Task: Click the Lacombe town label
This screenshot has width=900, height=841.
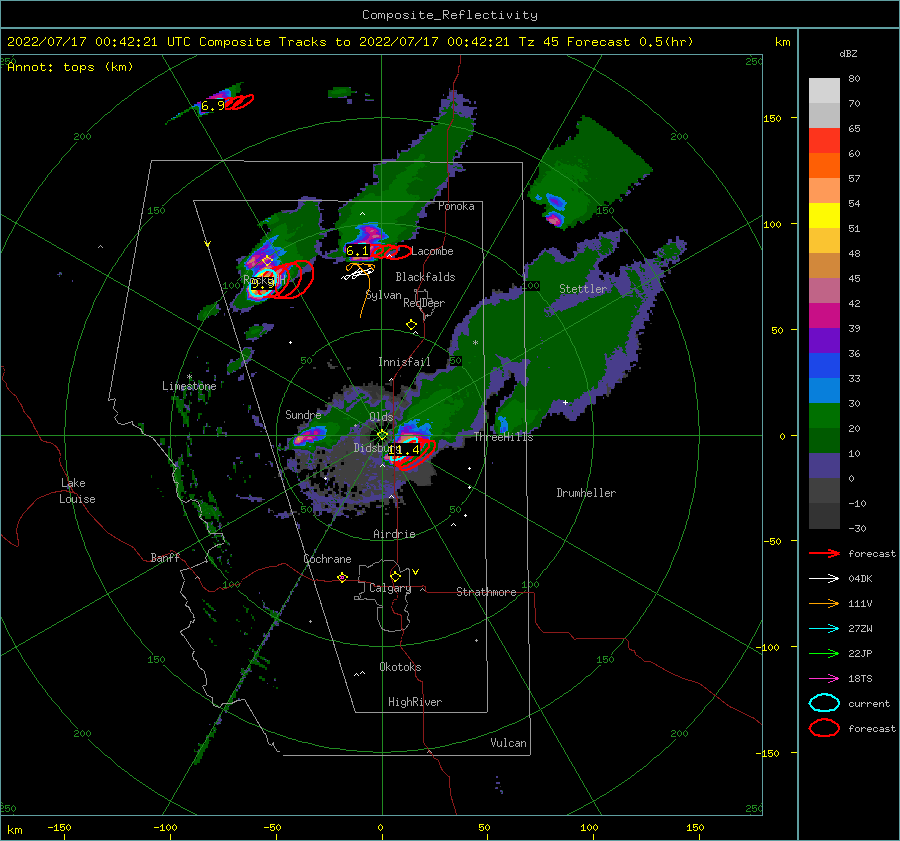Action: (432, 251)
